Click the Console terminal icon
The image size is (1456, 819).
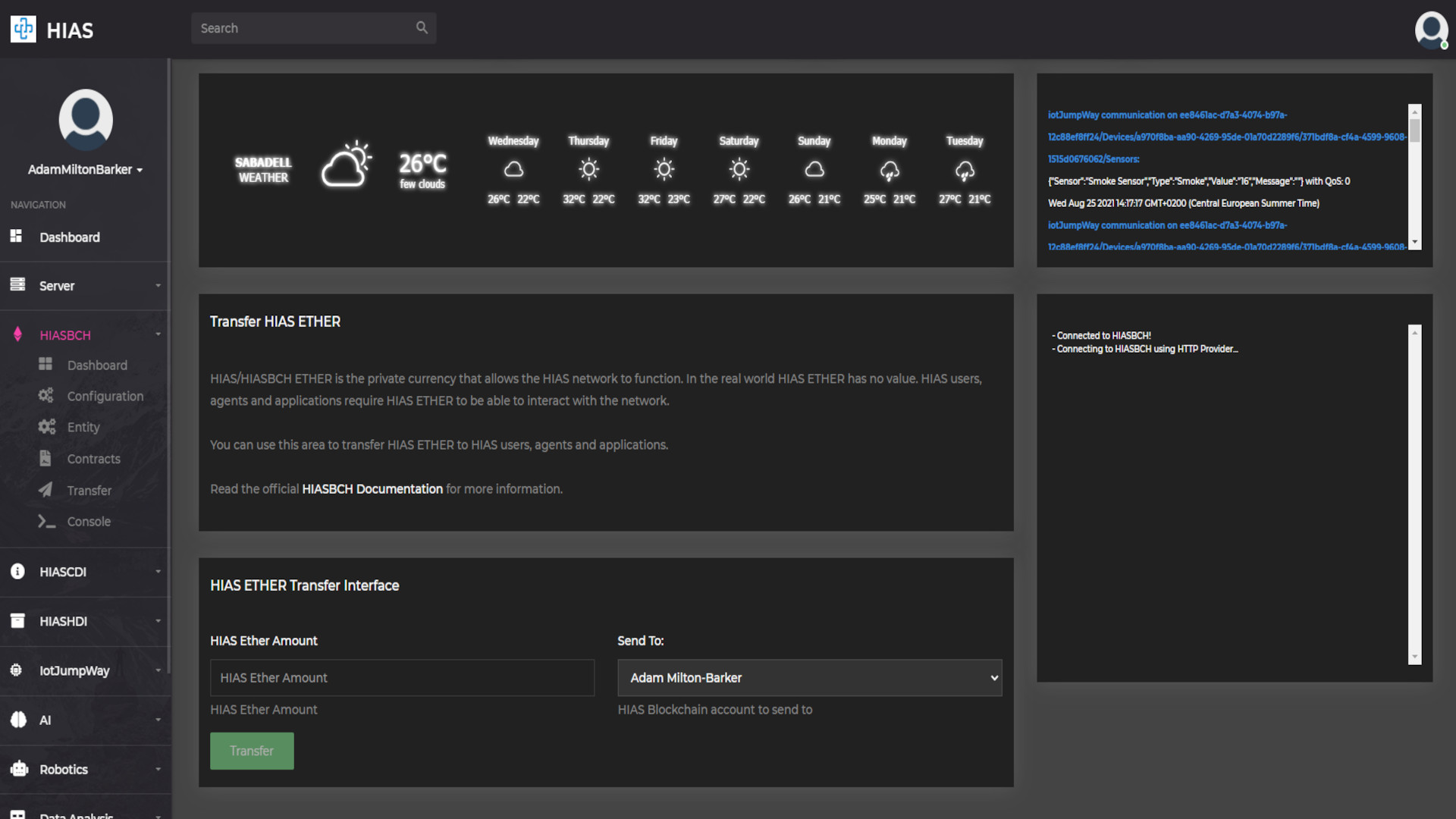point(46,522)
